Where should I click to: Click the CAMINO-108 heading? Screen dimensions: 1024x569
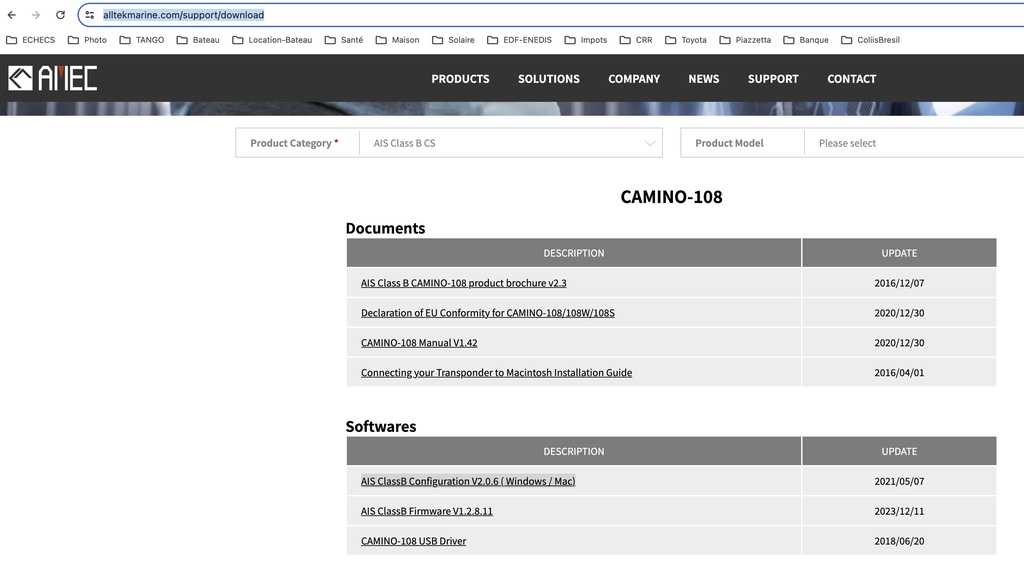671,197
